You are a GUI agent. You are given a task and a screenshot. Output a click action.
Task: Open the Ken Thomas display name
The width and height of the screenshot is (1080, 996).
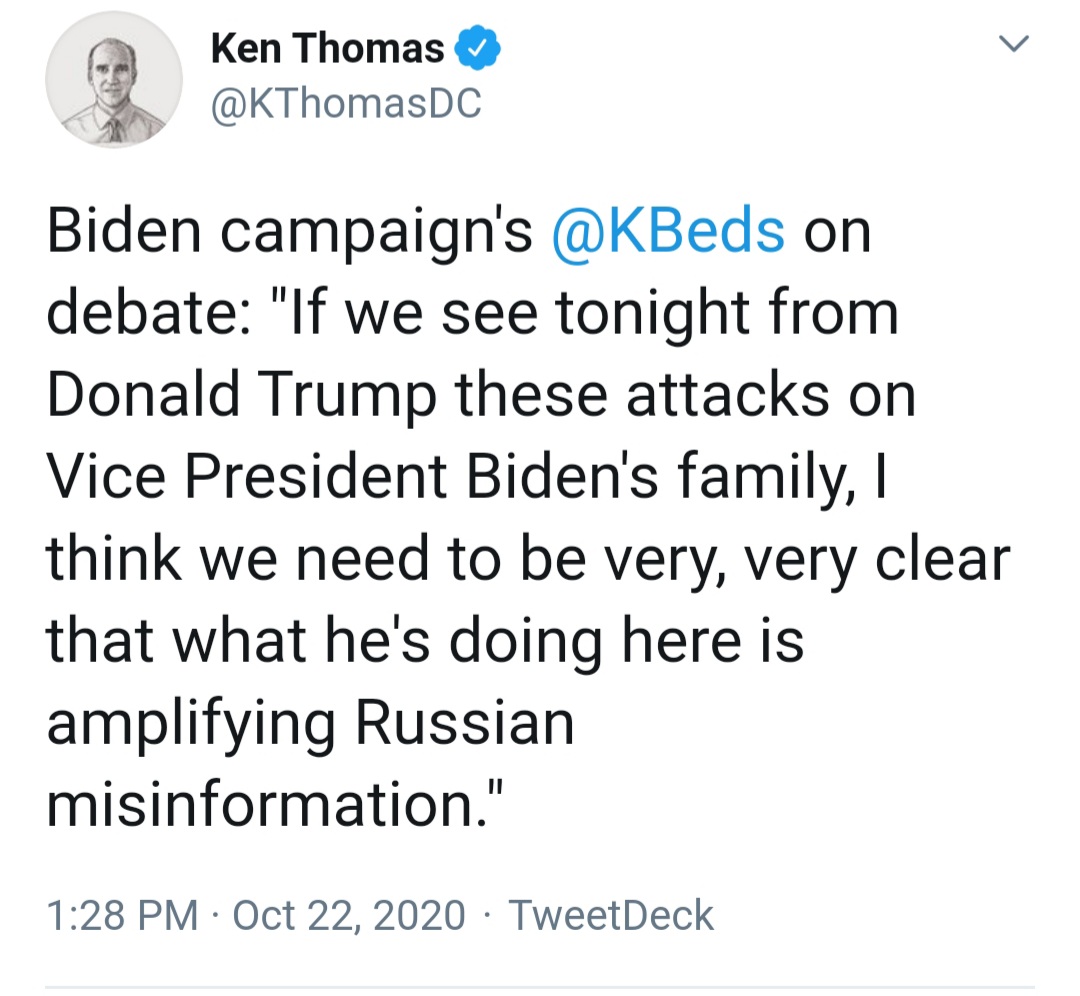click(x=327, y=48)
